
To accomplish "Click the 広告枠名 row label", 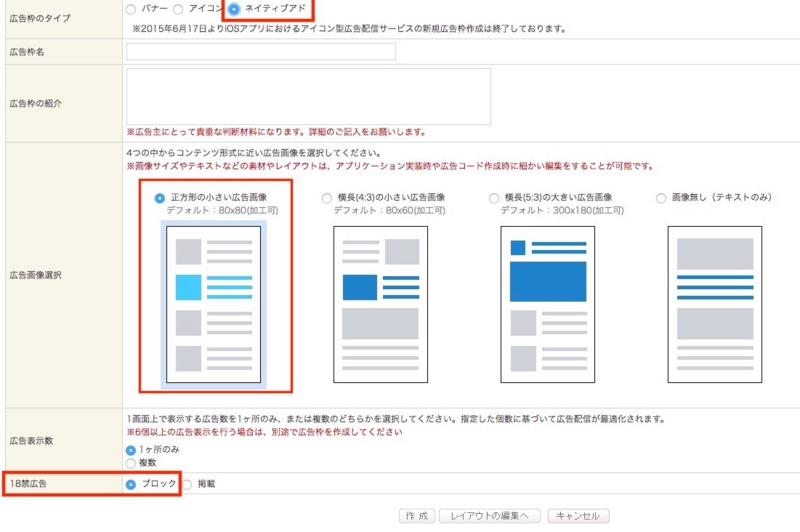I will [x=27, y=52].
